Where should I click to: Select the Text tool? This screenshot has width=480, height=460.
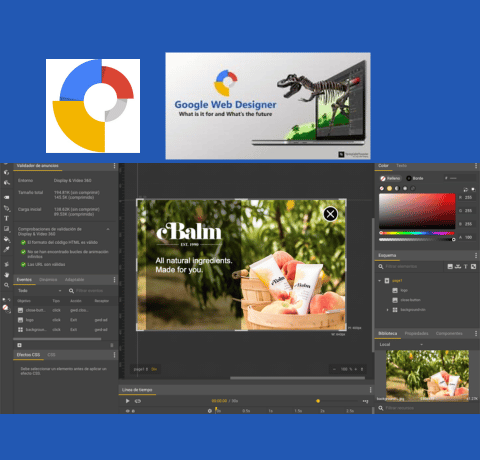click(6, 218)
